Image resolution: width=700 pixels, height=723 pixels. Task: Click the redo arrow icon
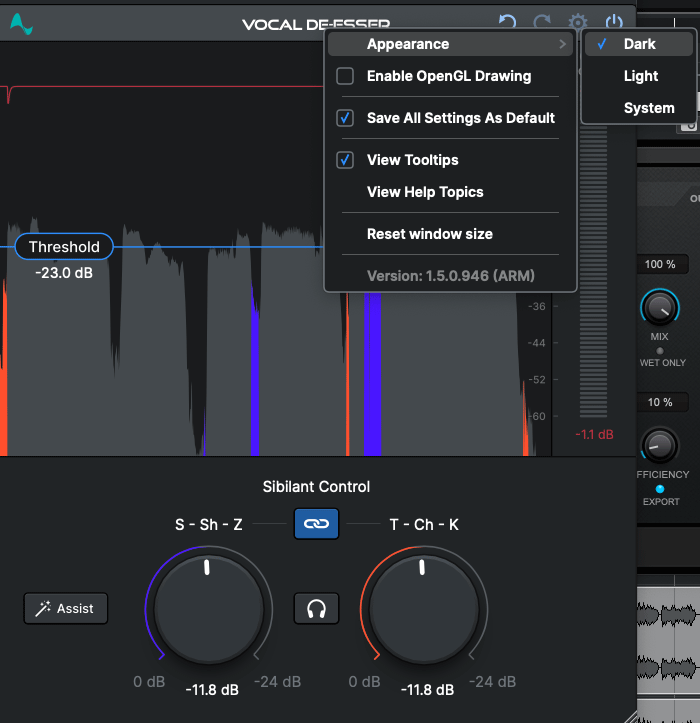pos(542,22)
